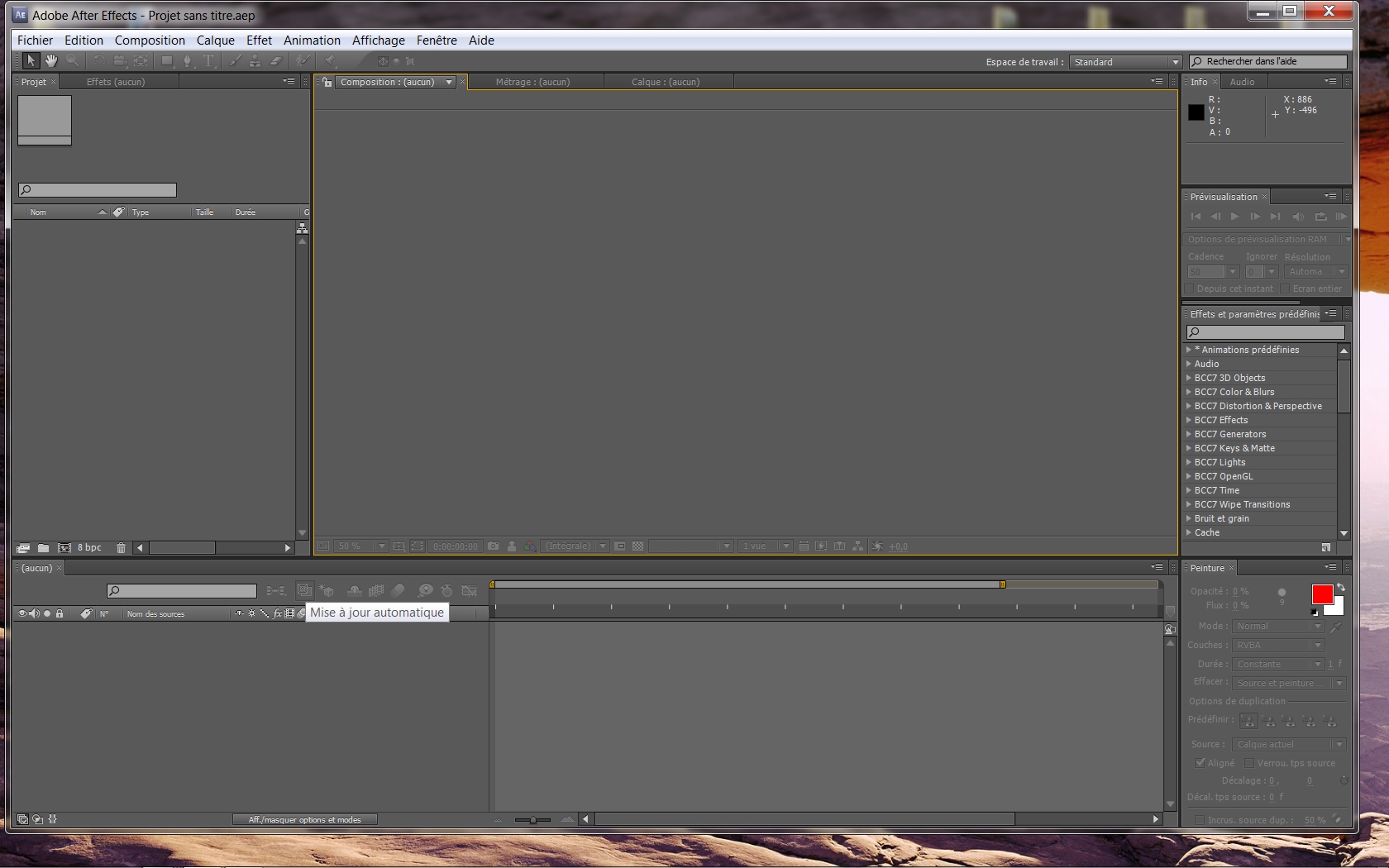Jump to first frame in Prévisualisation panel
Screen dimensions: 1389x868
(x=1196, y=217)
